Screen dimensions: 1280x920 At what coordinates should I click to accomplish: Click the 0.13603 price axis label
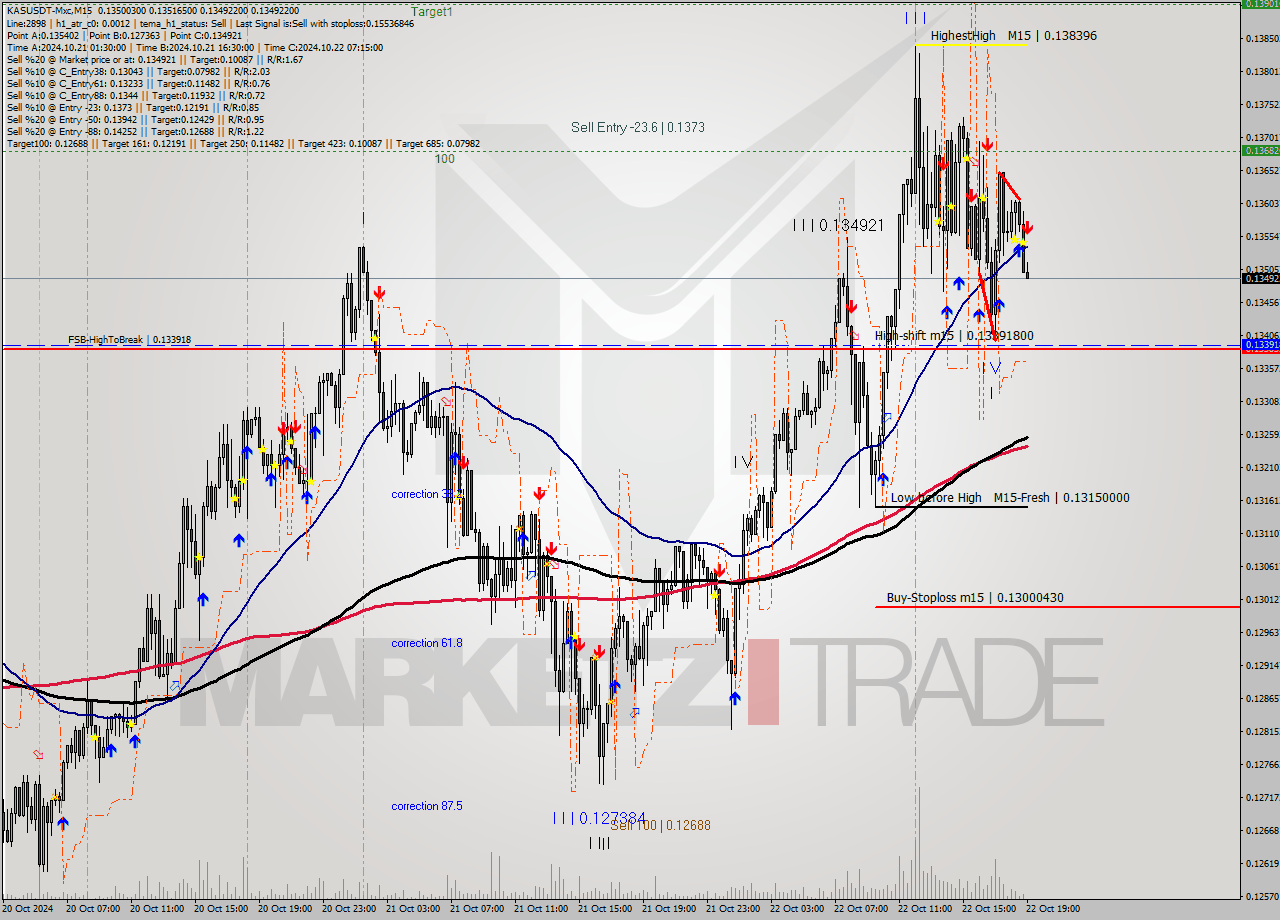tap(1262, 203)
